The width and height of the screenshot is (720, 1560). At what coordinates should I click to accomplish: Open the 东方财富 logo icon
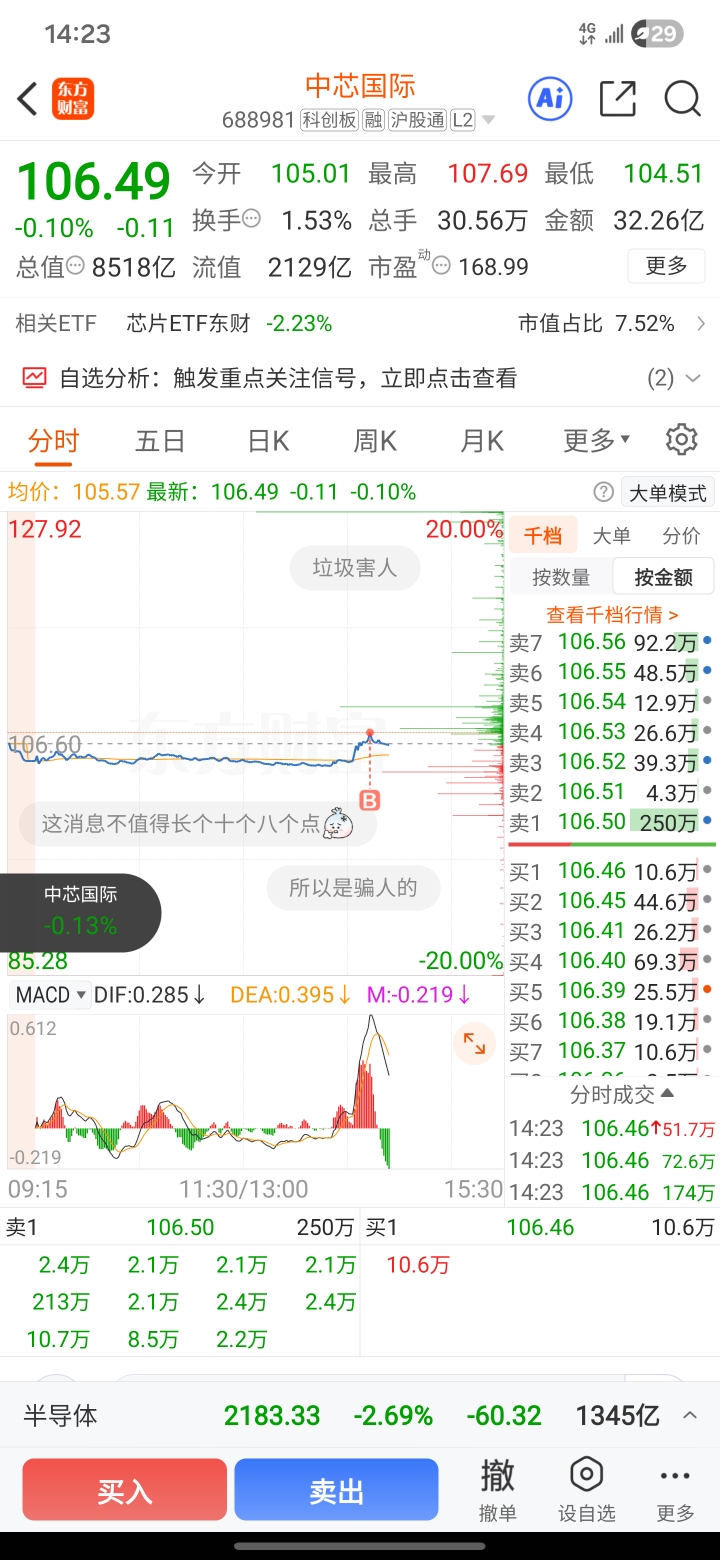point(74,99)
